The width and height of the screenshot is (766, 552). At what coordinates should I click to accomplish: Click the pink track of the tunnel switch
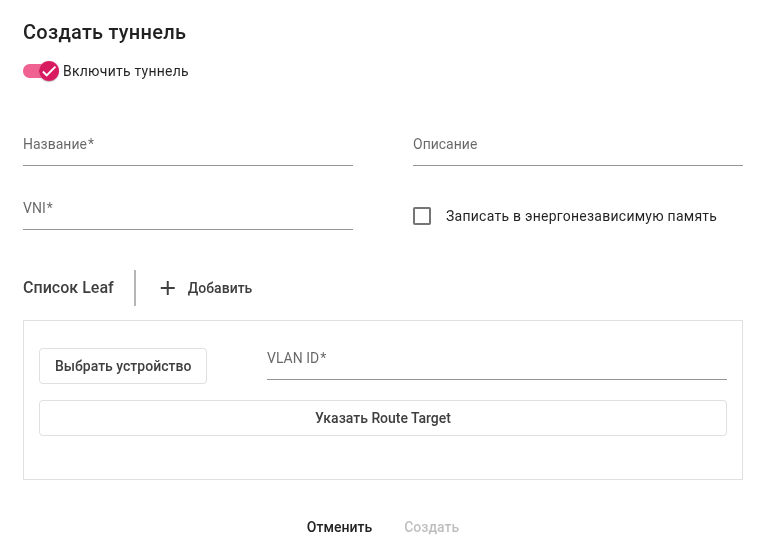pyautogui.click(x=30, y=71)
